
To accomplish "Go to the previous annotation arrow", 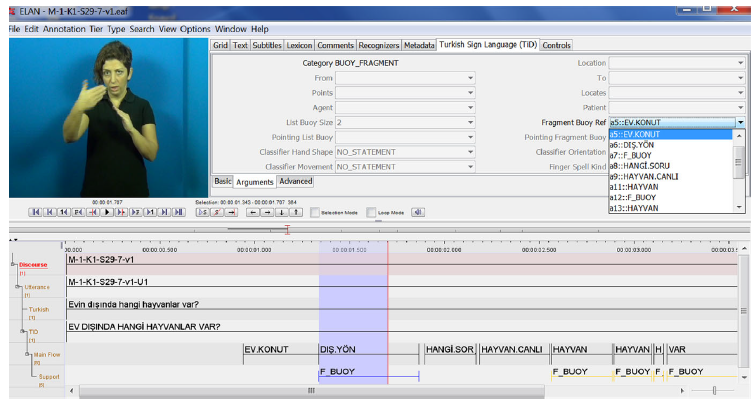I will pos(253,212).
